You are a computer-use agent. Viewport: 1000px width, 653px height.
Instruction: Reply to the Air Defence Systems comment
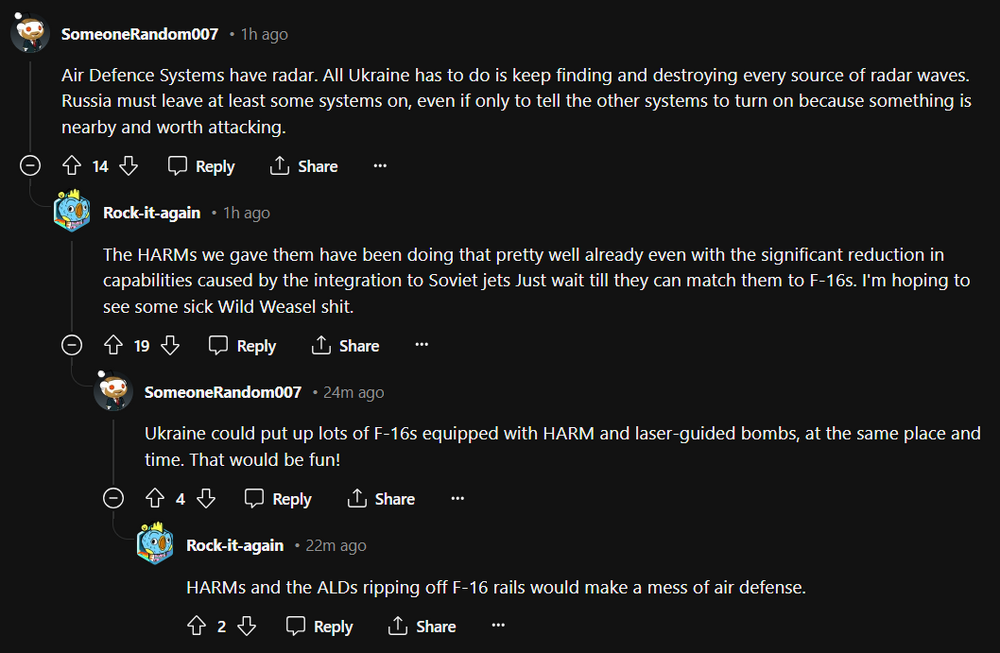pos(201,166)
